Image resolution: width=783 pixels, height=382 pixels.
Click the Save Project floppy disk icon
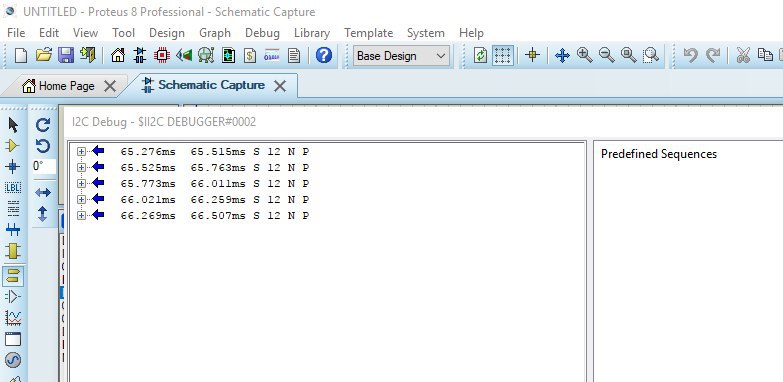tap(66, 55)
